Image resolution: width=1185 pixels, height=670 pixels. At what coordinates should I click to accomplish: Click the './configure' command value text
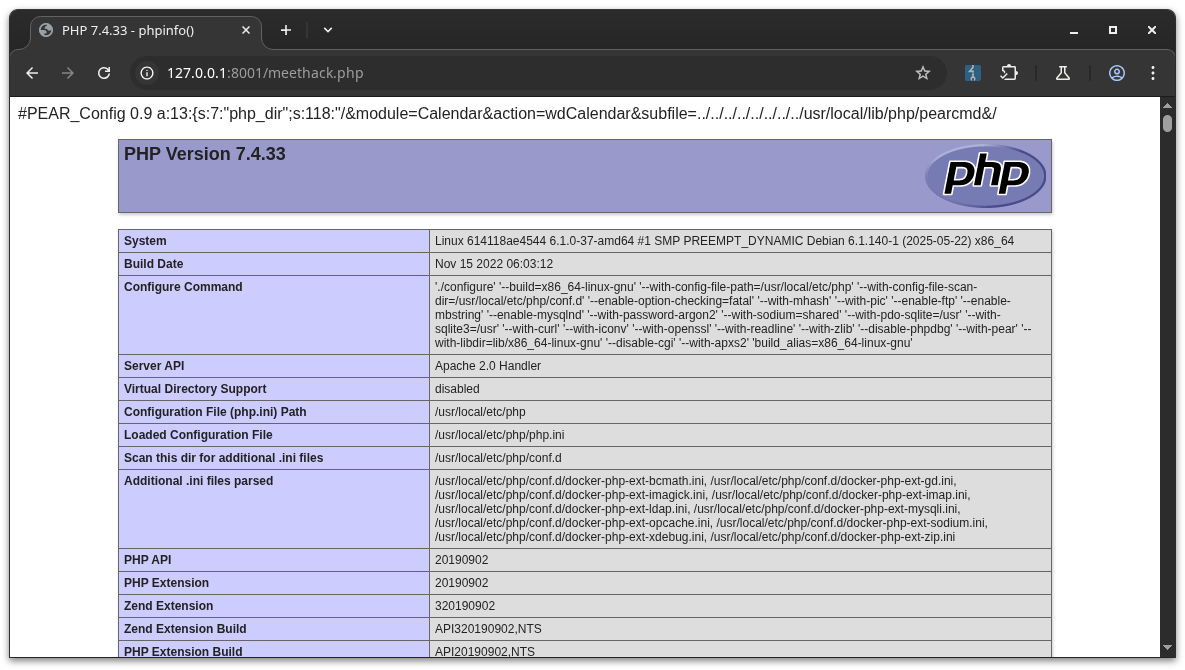[733, 315]
